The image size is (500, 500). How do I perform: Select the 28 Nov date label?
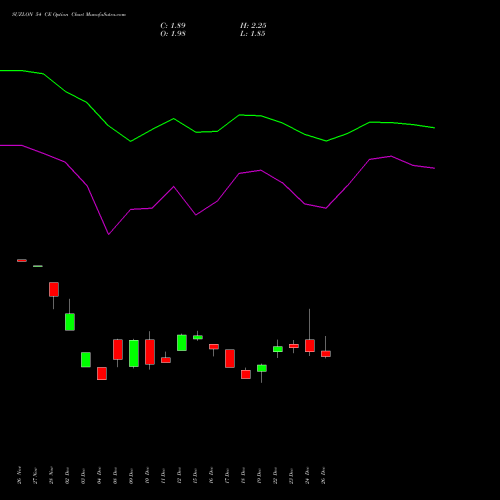[x=51, y=475]
